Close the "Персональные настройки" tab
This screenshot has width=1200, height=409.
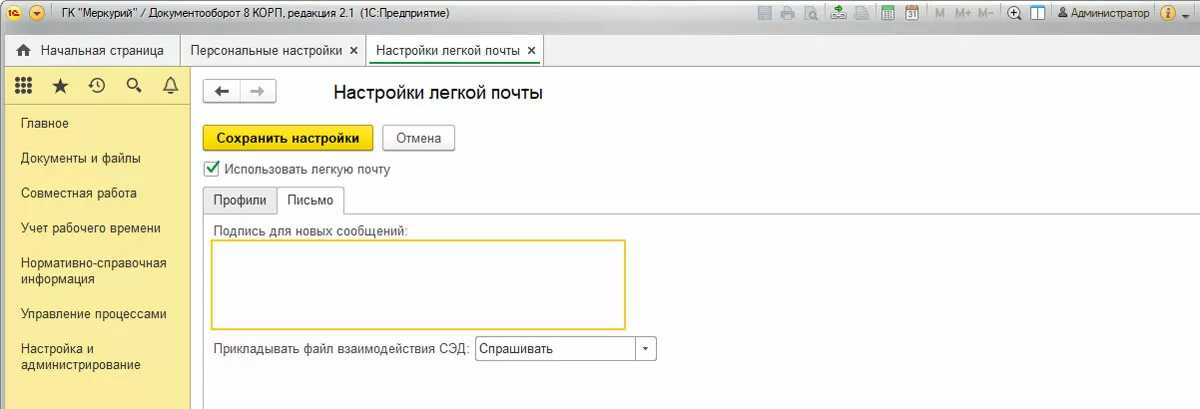click(x=353, y=50)
